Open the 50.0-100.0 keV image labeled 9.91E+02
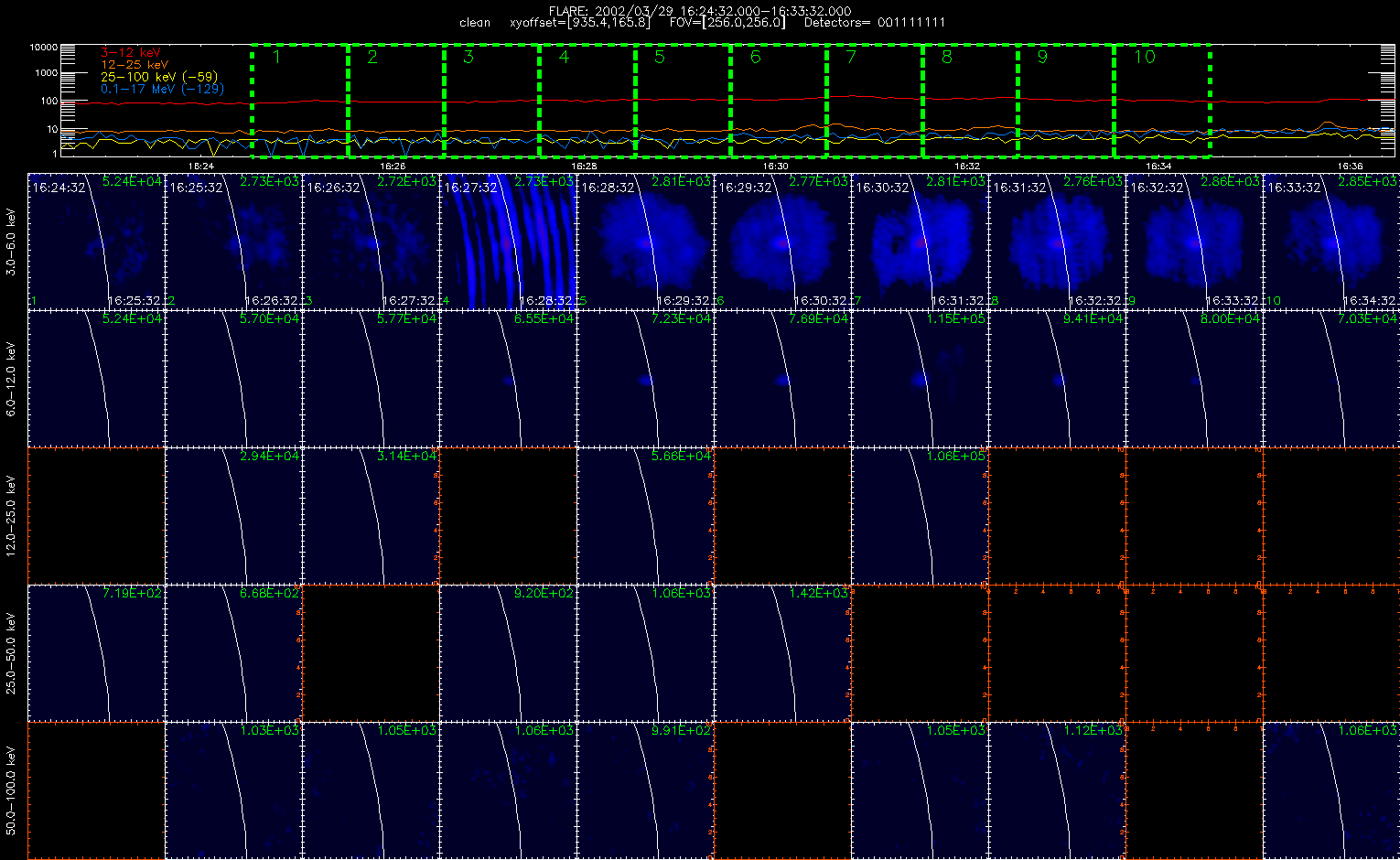This screenshot has width=1400, height=860. tap(645, 790)
